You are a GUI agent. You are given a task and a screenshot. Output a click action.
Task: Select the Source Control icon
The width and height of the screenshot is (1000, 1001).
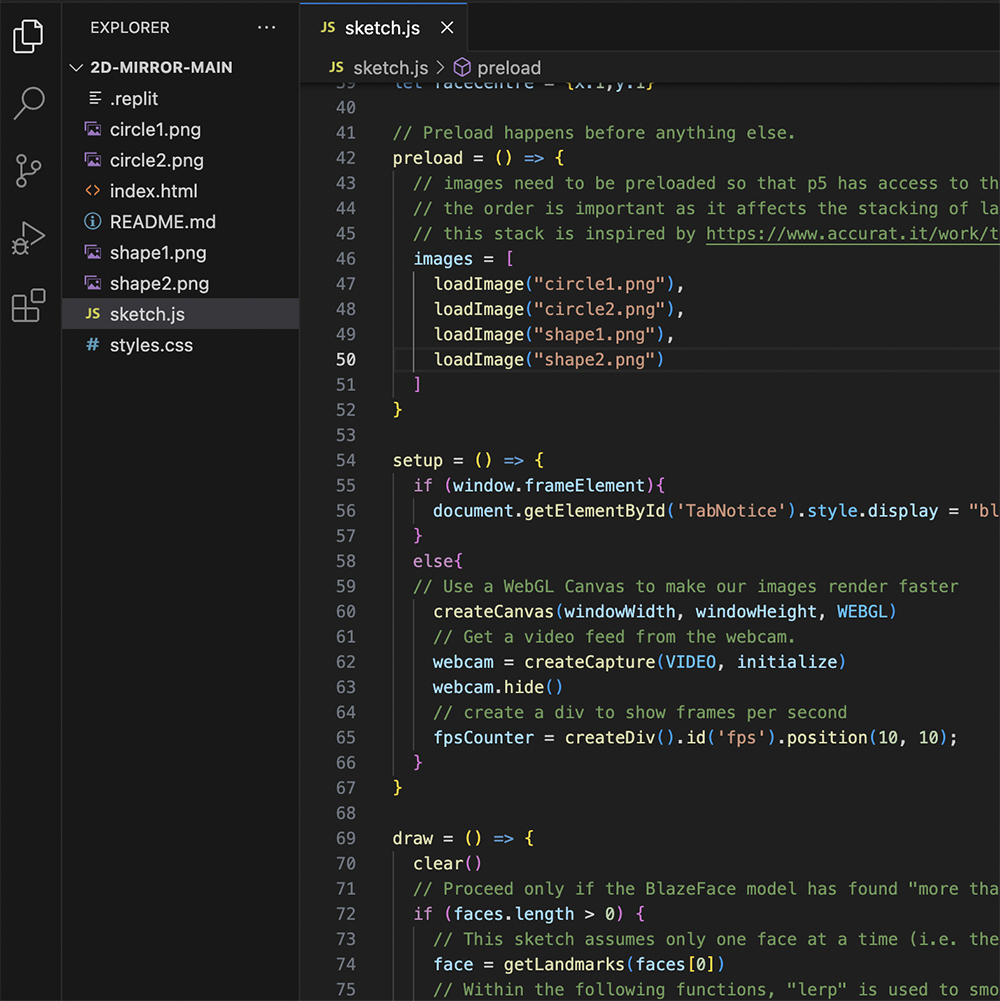pos(28,170)
